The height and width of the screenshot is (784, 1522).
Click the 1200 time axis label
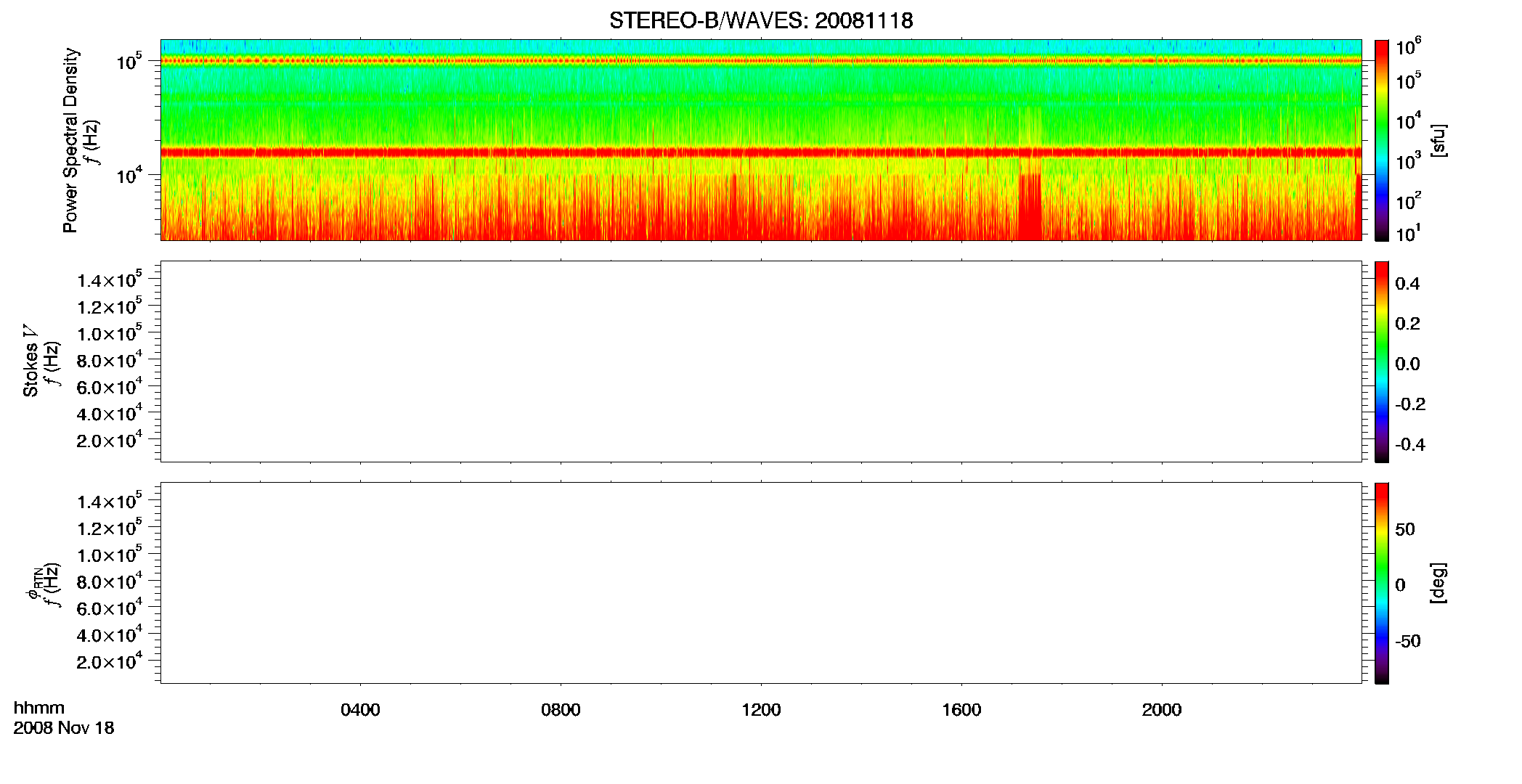coord(761,710)
